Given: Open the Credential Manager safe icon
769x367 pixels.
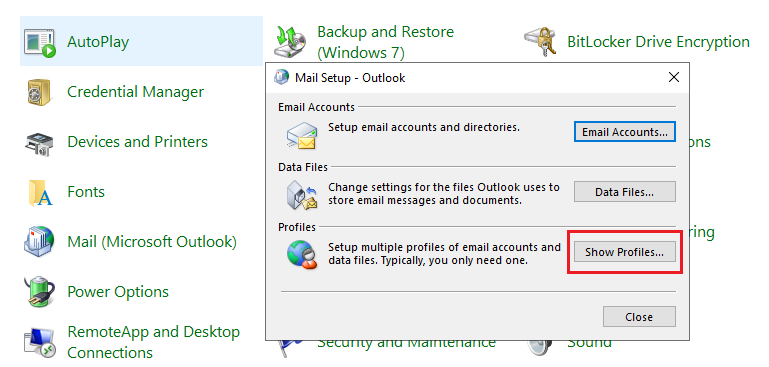Looking at the screenshot, I should coord(38,92).
